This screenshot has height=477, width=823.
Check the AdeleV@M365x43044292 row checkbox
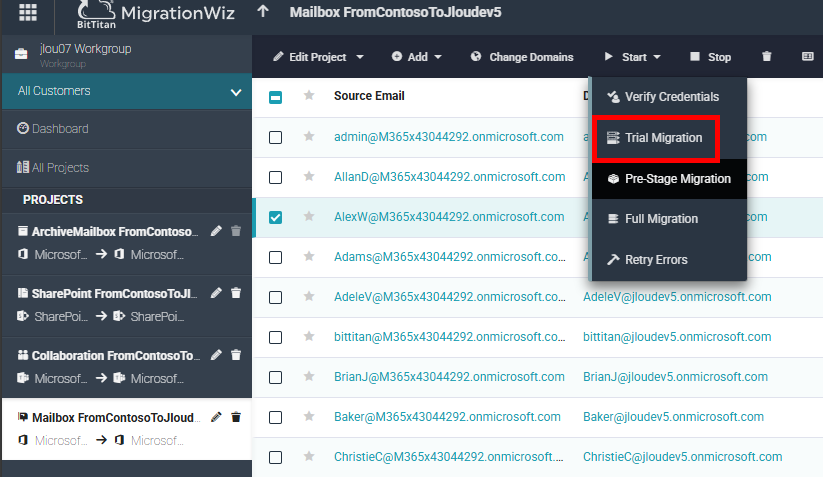(x=276, y=298)
